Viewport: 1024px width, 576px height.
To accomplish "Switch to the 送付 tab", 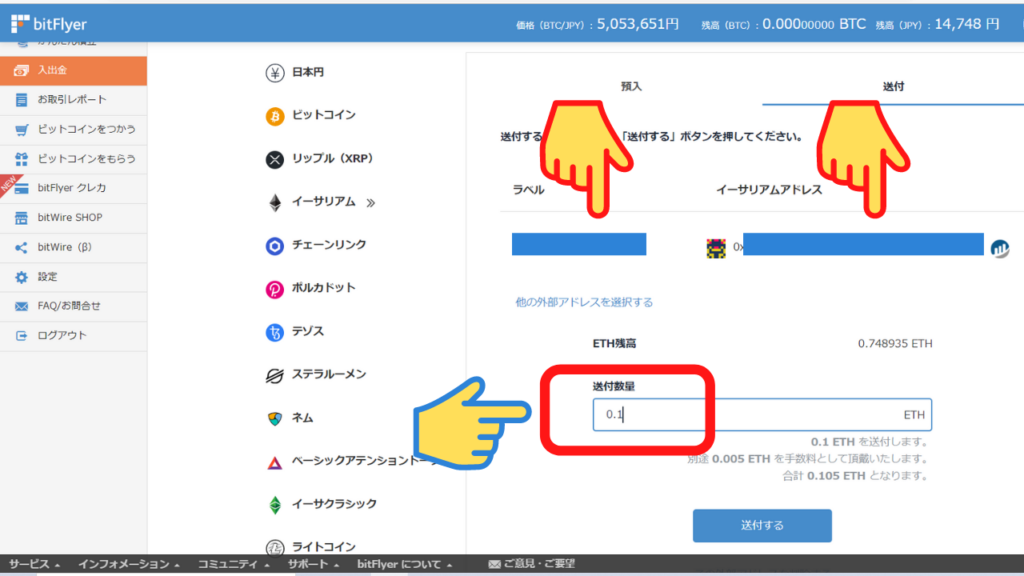I will click(893, 86).
